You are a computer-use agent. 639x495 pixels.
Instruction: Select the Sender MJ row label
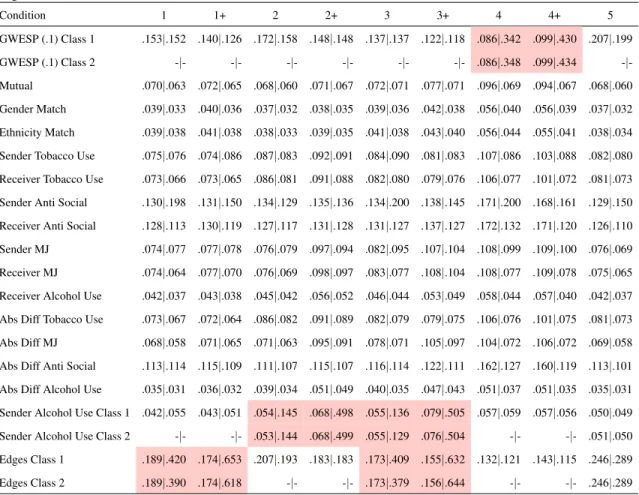[x=24, y=249]
